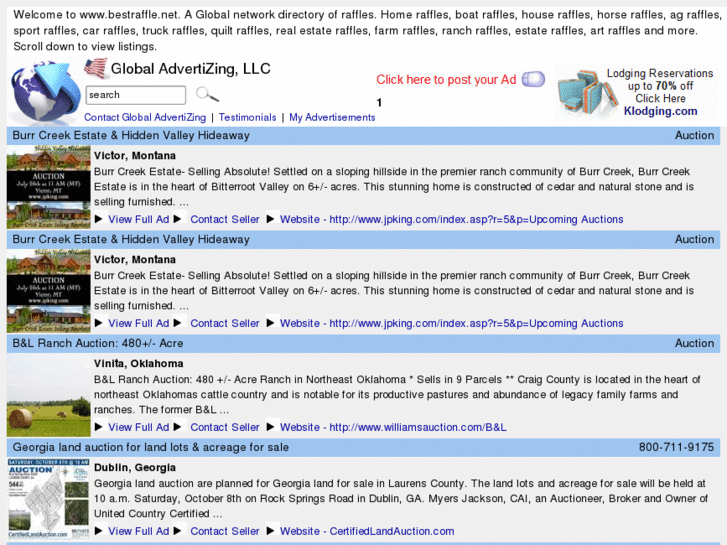Click 'Click here to post your Ad'
The height and width of the screenshot is (545, 727).
tap(446, 80)
